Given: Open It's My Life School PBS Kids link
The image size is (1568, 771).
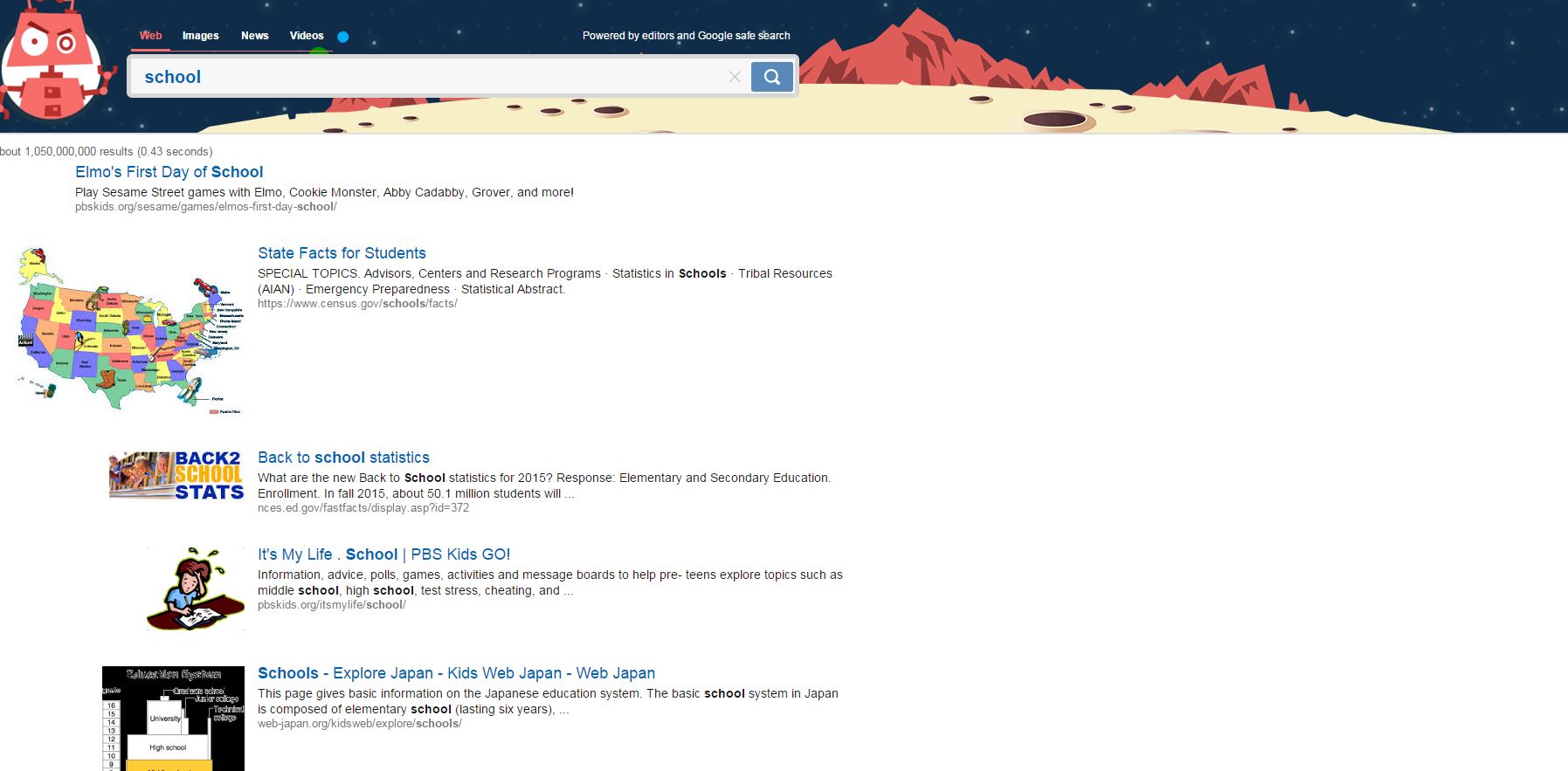Looking at the screenshot, I should pyautogui.click(x=383, y=554).
